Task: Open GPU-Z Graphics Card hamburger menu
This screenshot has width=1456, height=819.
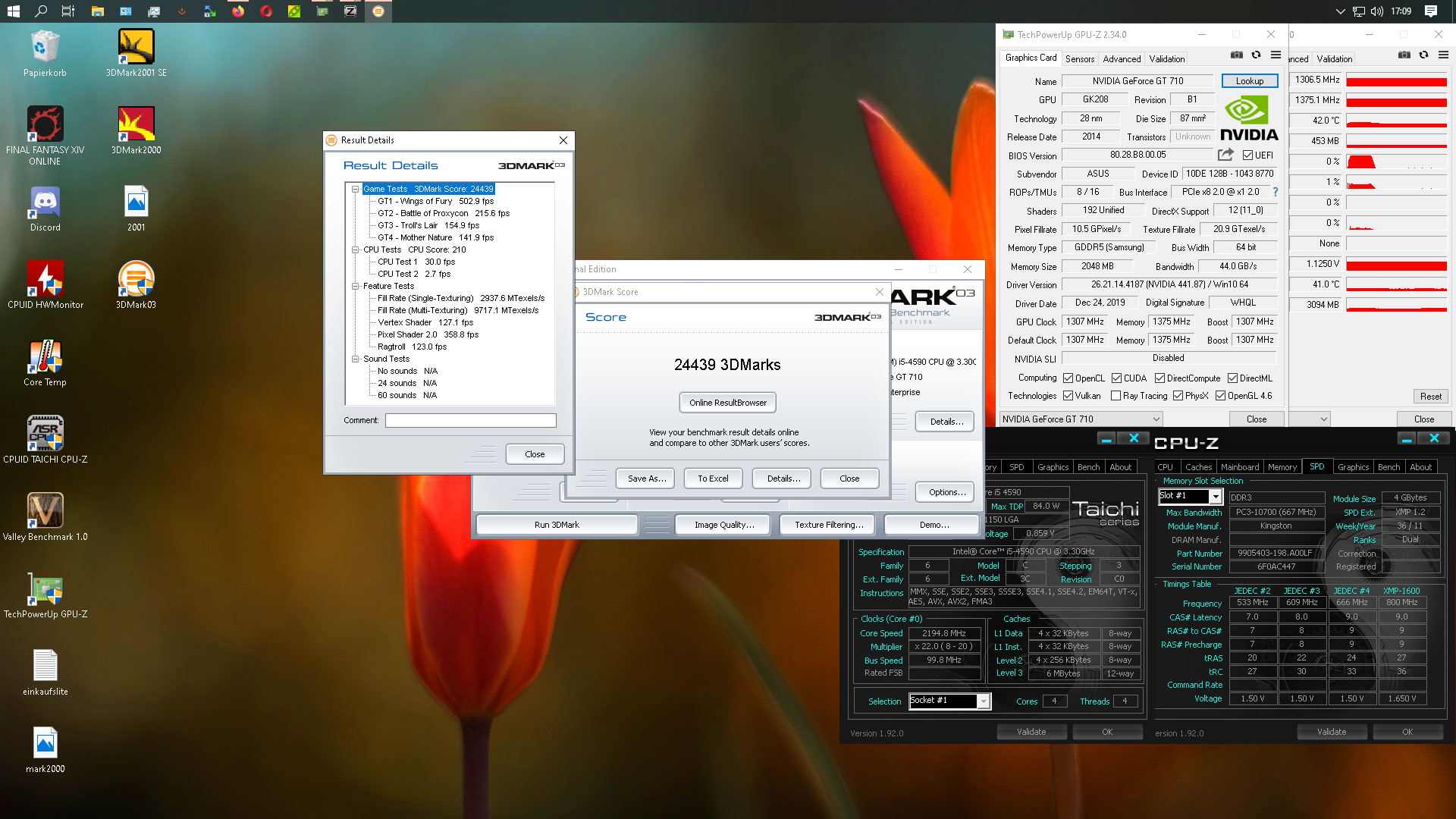Action: point(1276,55)
